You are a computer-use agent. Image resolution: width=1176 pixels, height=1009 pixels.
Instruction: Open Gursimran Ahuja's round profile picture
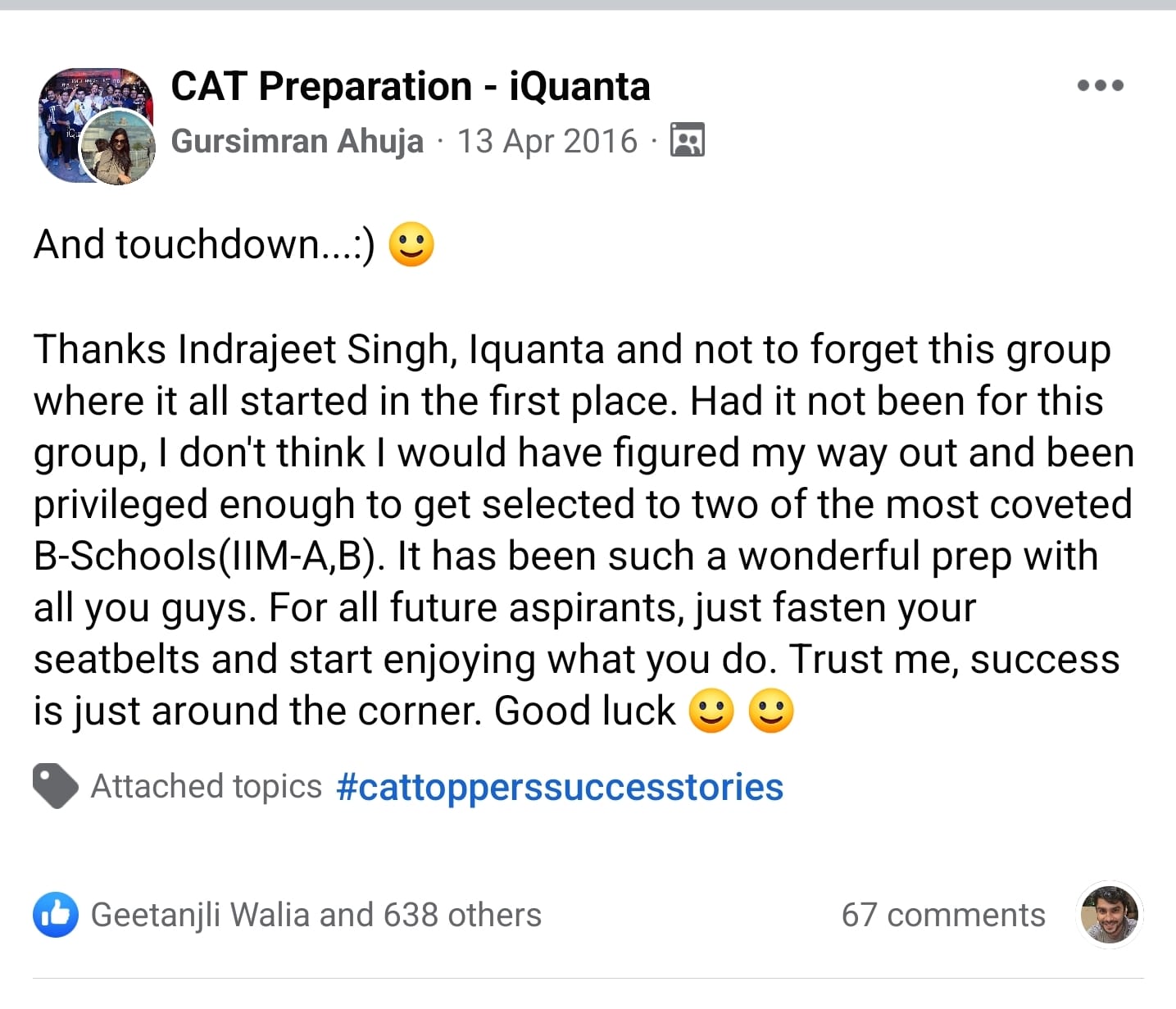point(121,148)
